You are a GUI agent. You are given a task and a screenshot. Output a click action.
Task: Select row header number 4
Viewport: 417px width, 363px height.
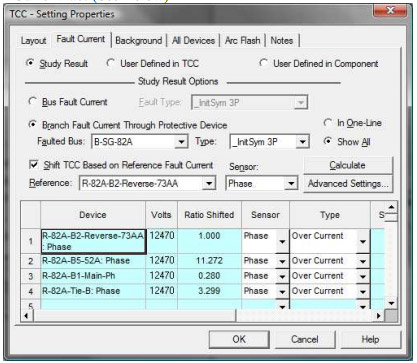(31, 291)
